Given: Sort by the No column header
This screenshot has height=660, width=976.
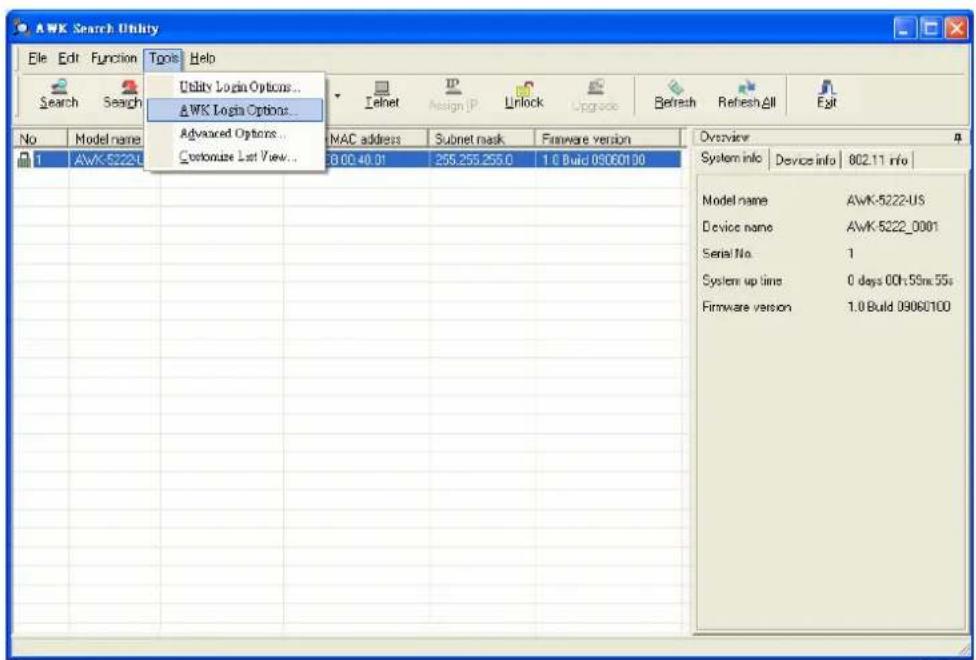Looking at the screenshot, I should 41,139.
